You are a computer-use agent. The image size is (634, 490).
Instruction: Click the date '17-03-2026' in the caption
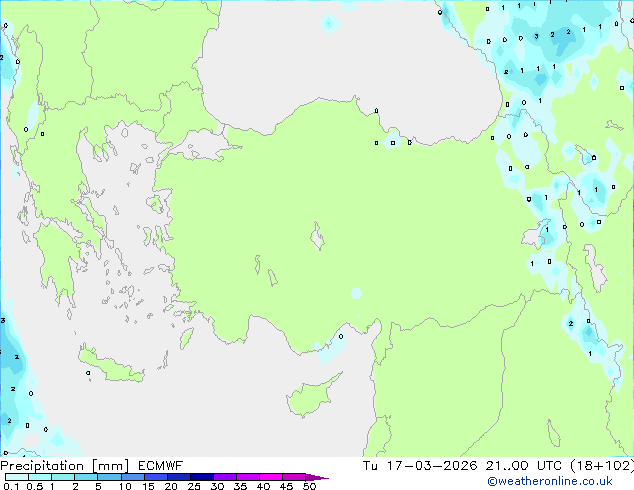[x=432, y=466]
